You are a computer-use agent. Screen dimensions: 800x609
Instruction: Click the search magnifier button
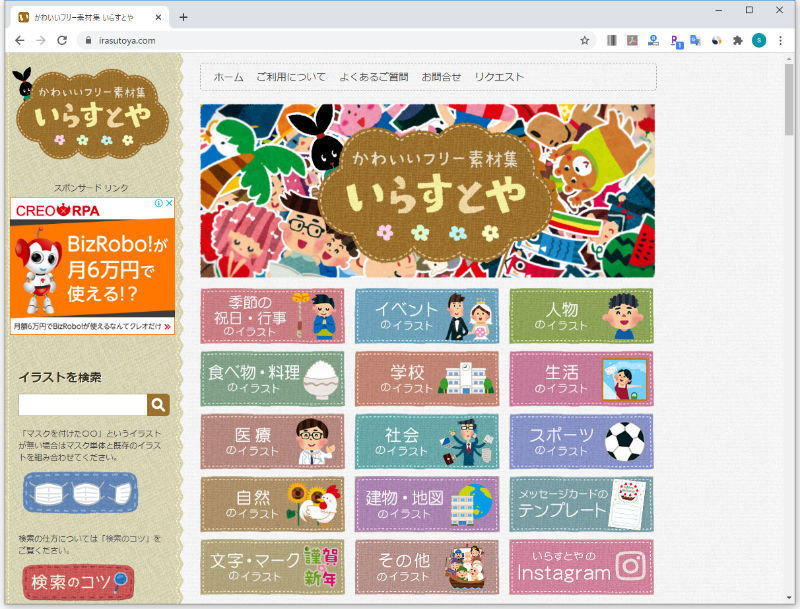pos(158,404)
